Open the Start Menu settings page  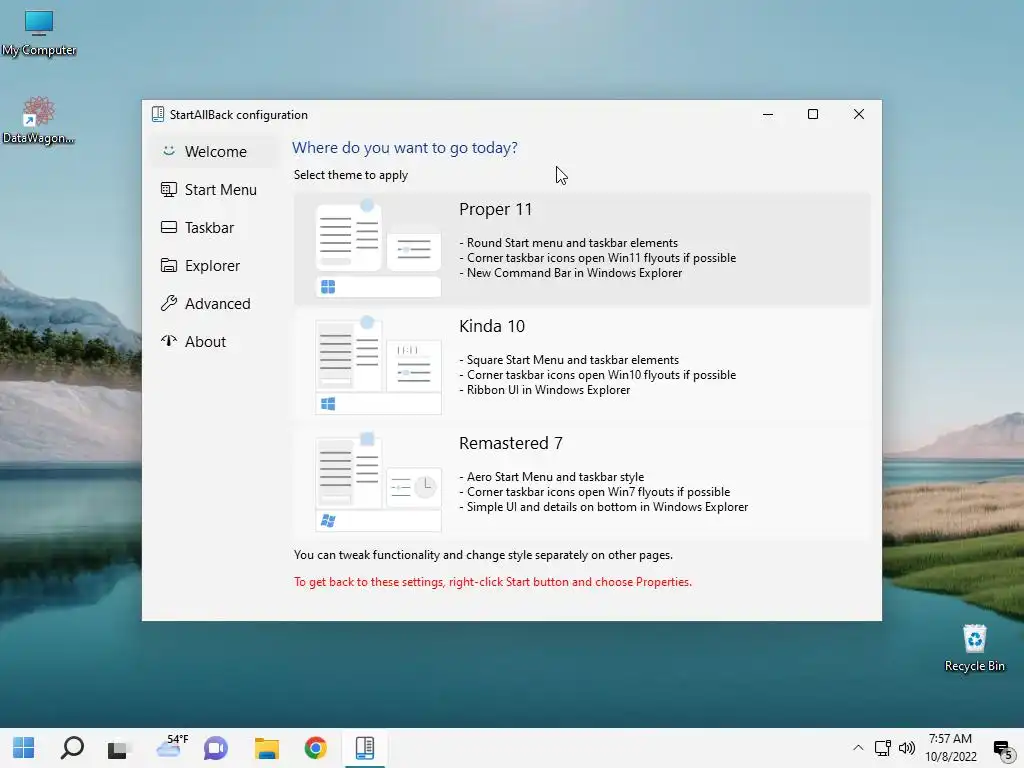[216, 189]
